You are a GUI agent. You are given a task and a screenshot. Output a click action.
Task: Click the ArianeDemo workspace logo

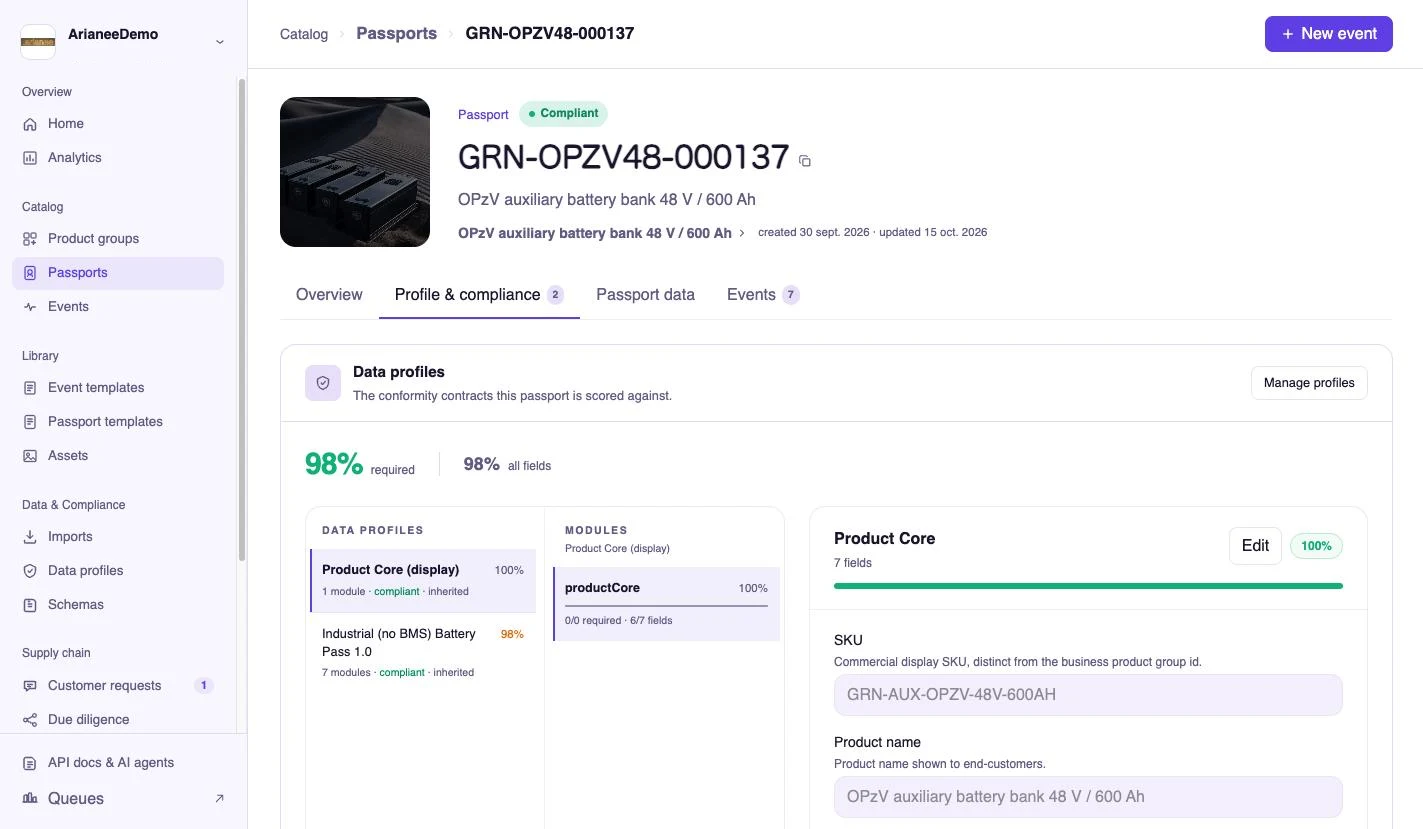click(x=38, y=42)
